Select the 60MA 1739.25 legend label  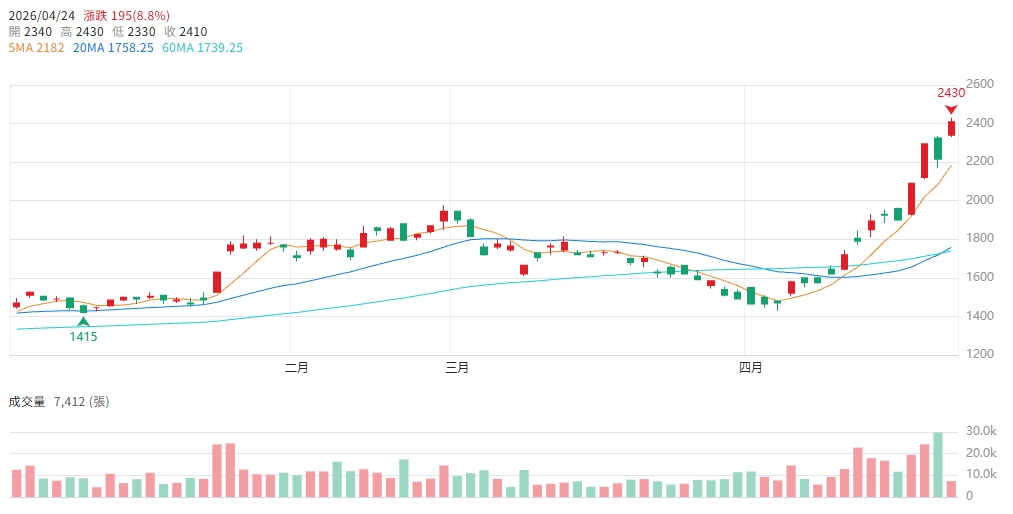(x=202, y=48)
